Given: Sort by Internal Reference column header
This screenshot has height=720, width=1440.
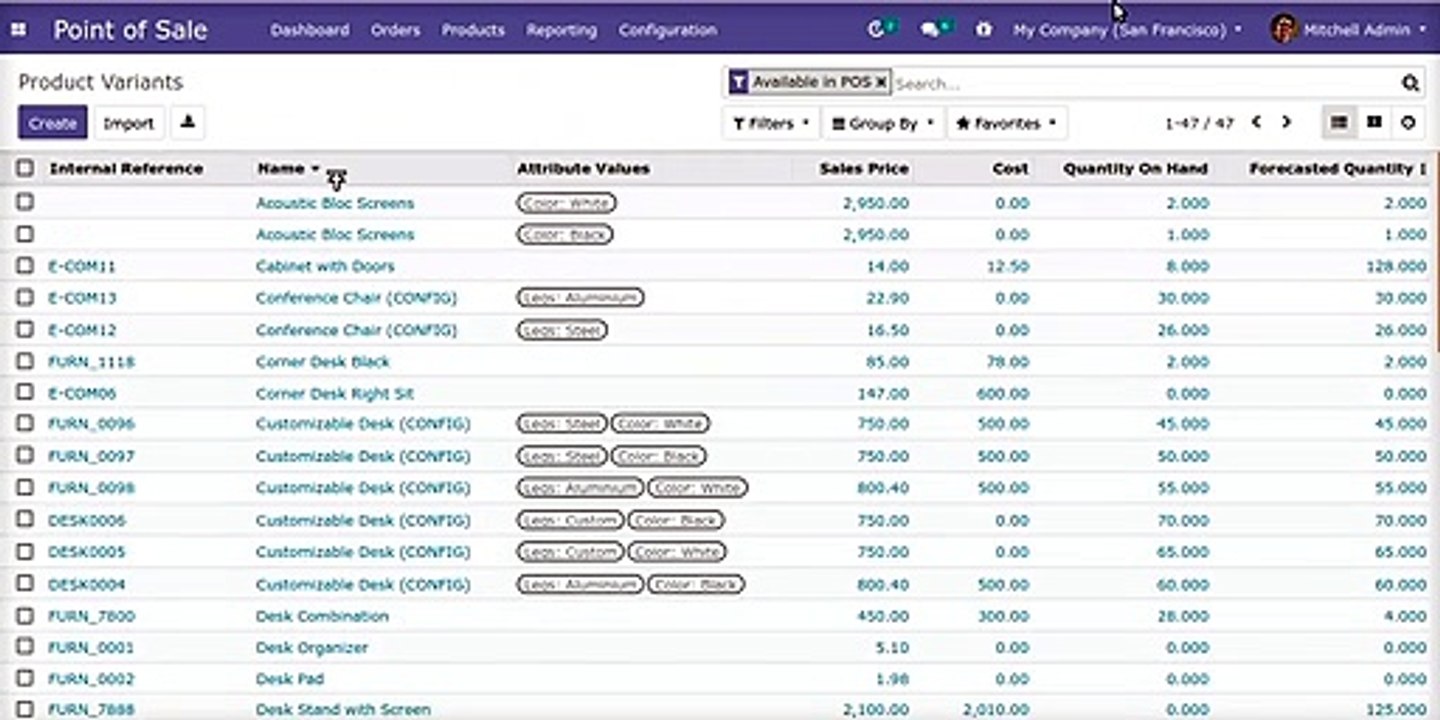Looking at the screenshot, I should click(x=126, y=168).
